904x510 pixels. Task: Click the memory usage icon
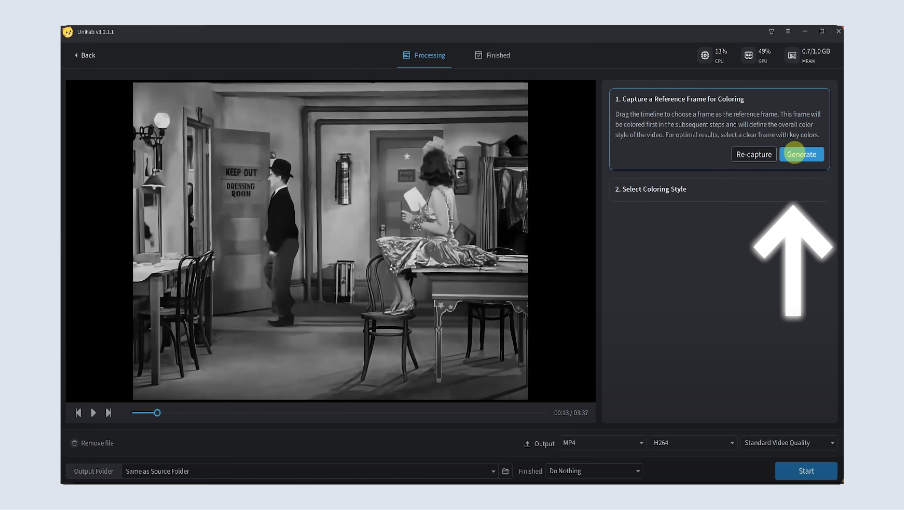(x=792, y=55)
